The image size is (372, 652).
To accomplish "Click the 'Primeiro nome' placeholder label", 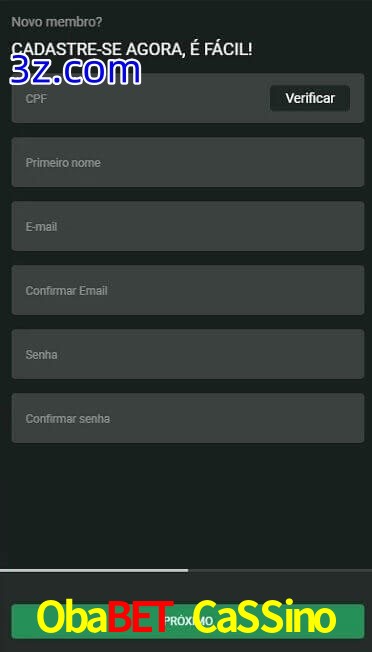I will click(63, 163).
